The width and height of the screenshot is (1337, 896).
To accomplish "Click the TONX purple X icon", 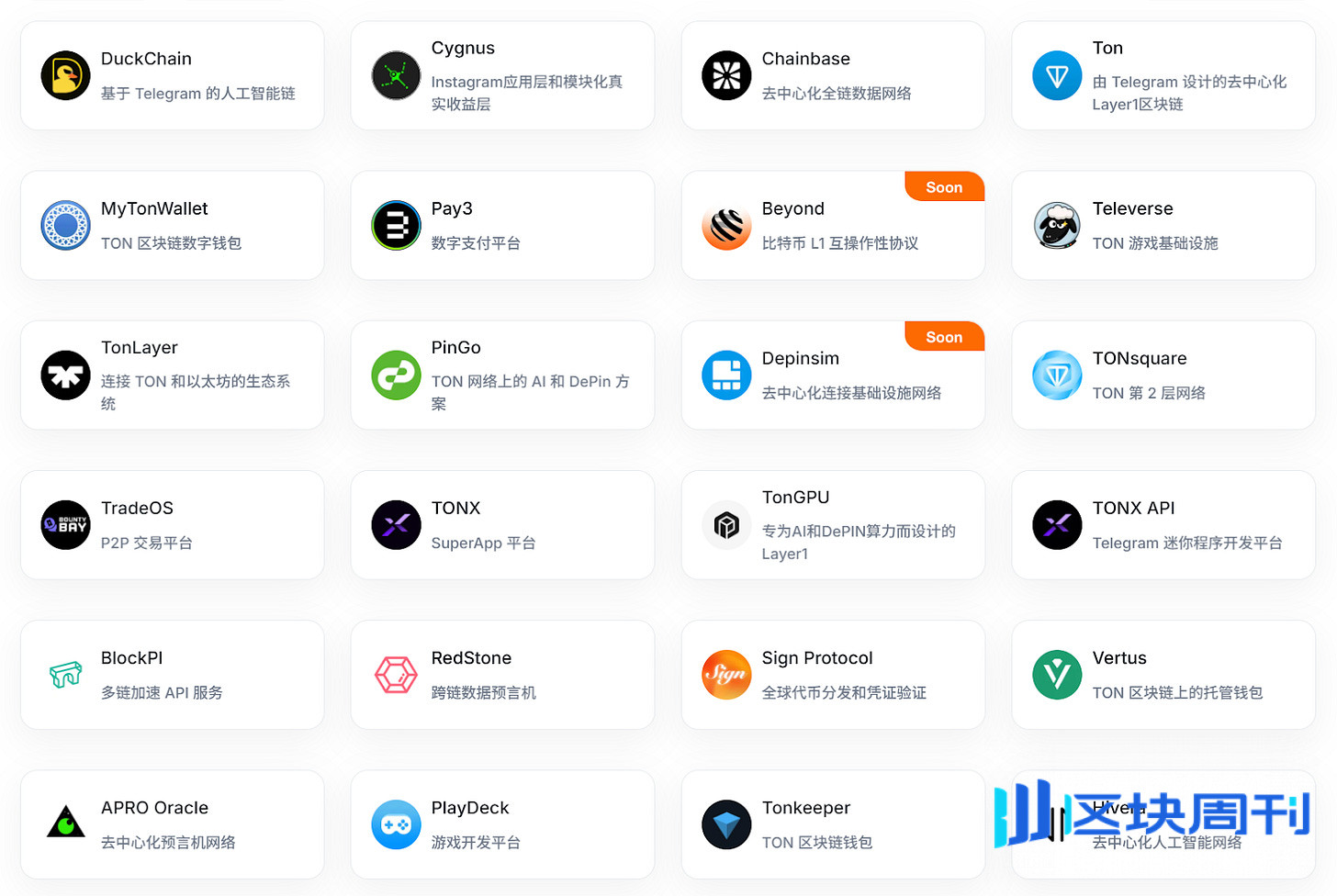I will pos(396,525).
